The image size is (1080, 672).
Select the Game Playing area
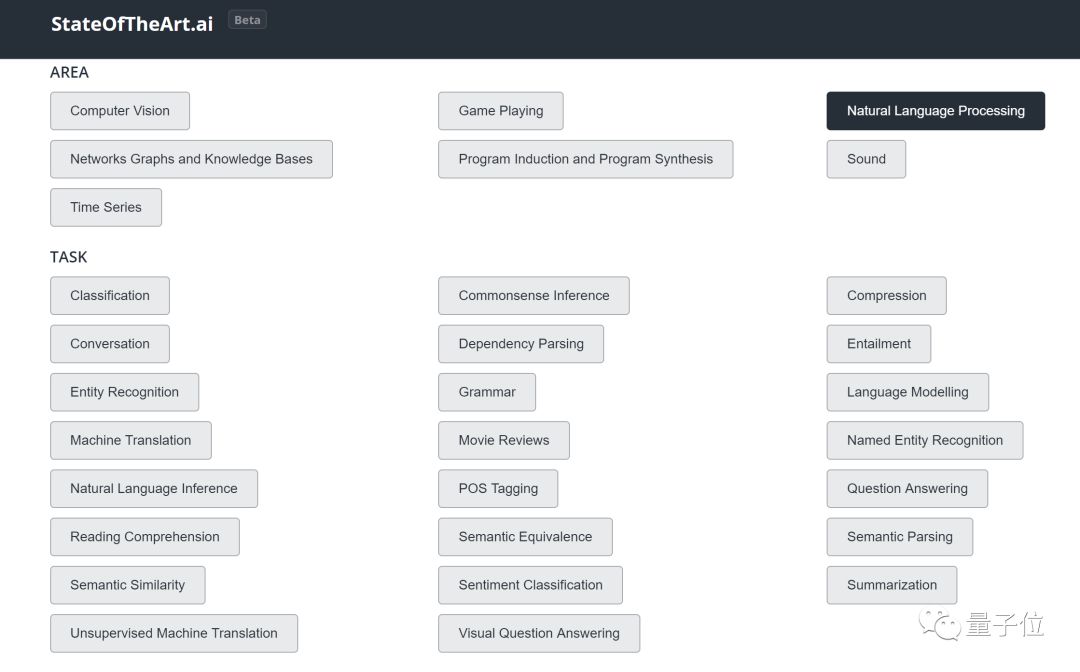tap(500, 111)
